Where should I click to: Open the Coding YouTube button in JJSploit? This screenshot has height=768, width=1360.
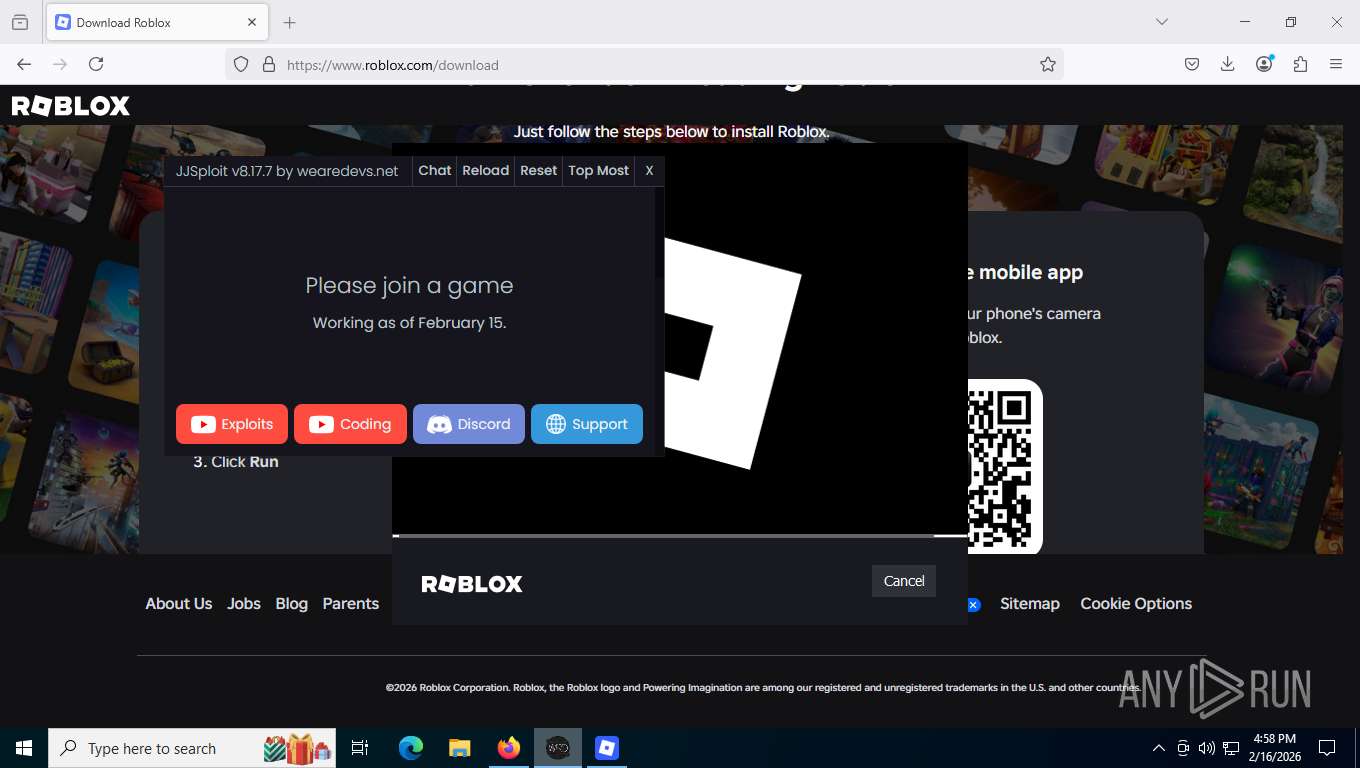pyautogui.click(x=350, y=424)
